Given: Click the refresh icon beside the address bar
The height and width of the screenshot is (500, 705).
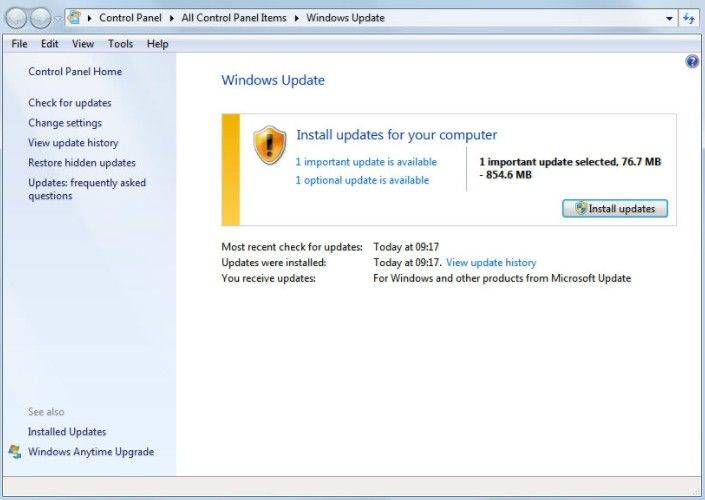Looking at the screenshot, I should [x=689, y=18].
